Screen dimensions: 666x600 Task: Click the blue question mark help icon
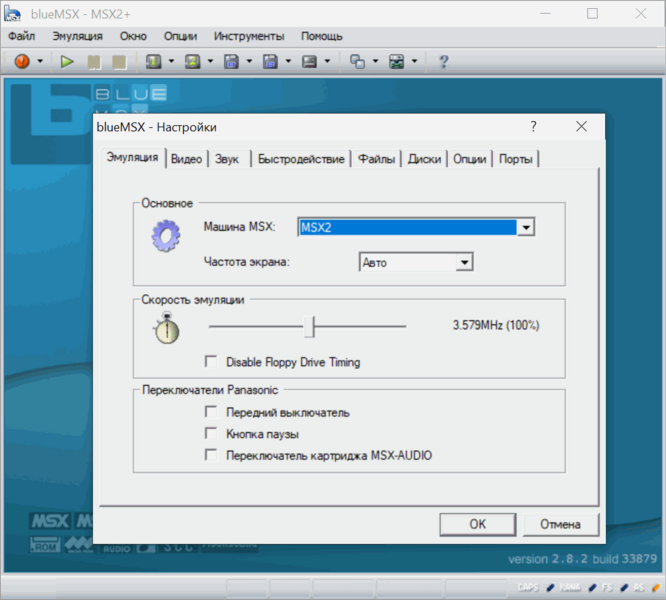[443, 61]
